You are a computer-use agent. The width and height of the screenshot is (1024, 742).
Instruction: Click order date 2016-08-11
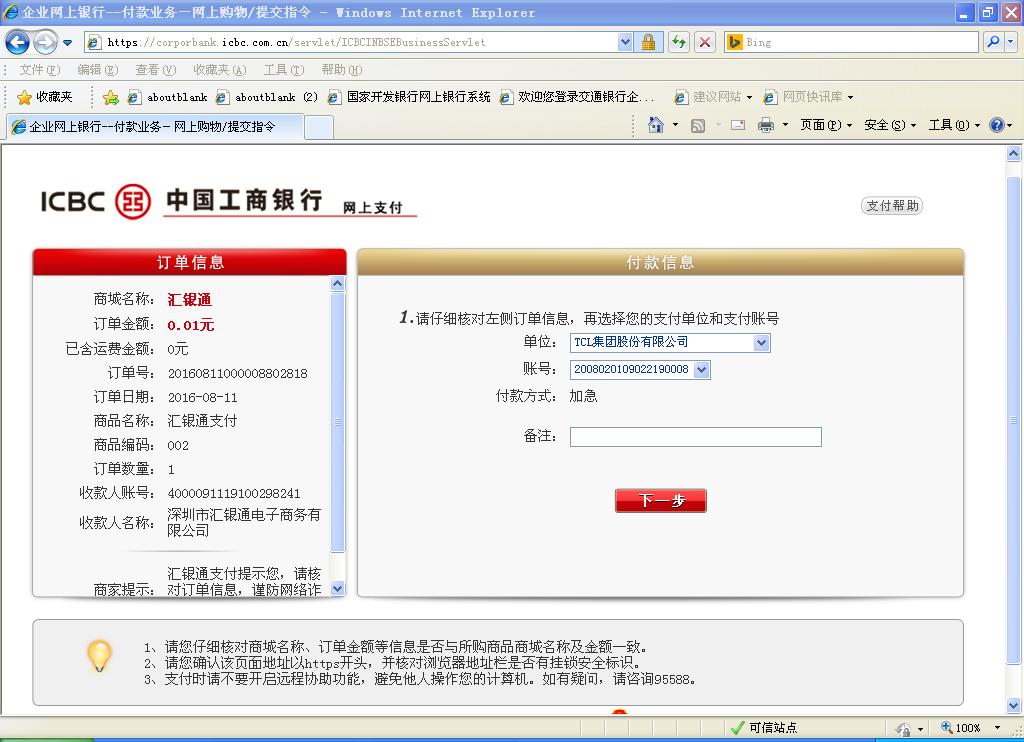pyautogui.click(x=202, y=398)
